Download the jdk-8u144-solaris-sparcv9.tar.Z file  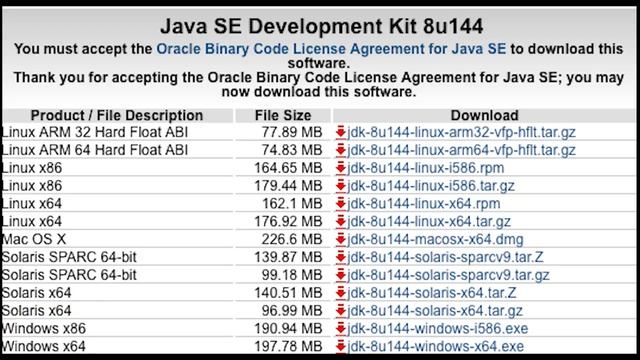point(445,257)
